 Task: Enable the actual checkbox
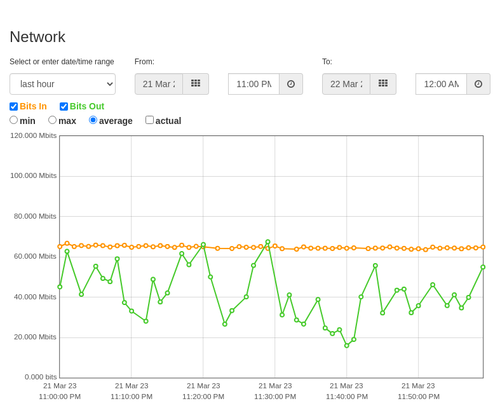coord(150,120)
